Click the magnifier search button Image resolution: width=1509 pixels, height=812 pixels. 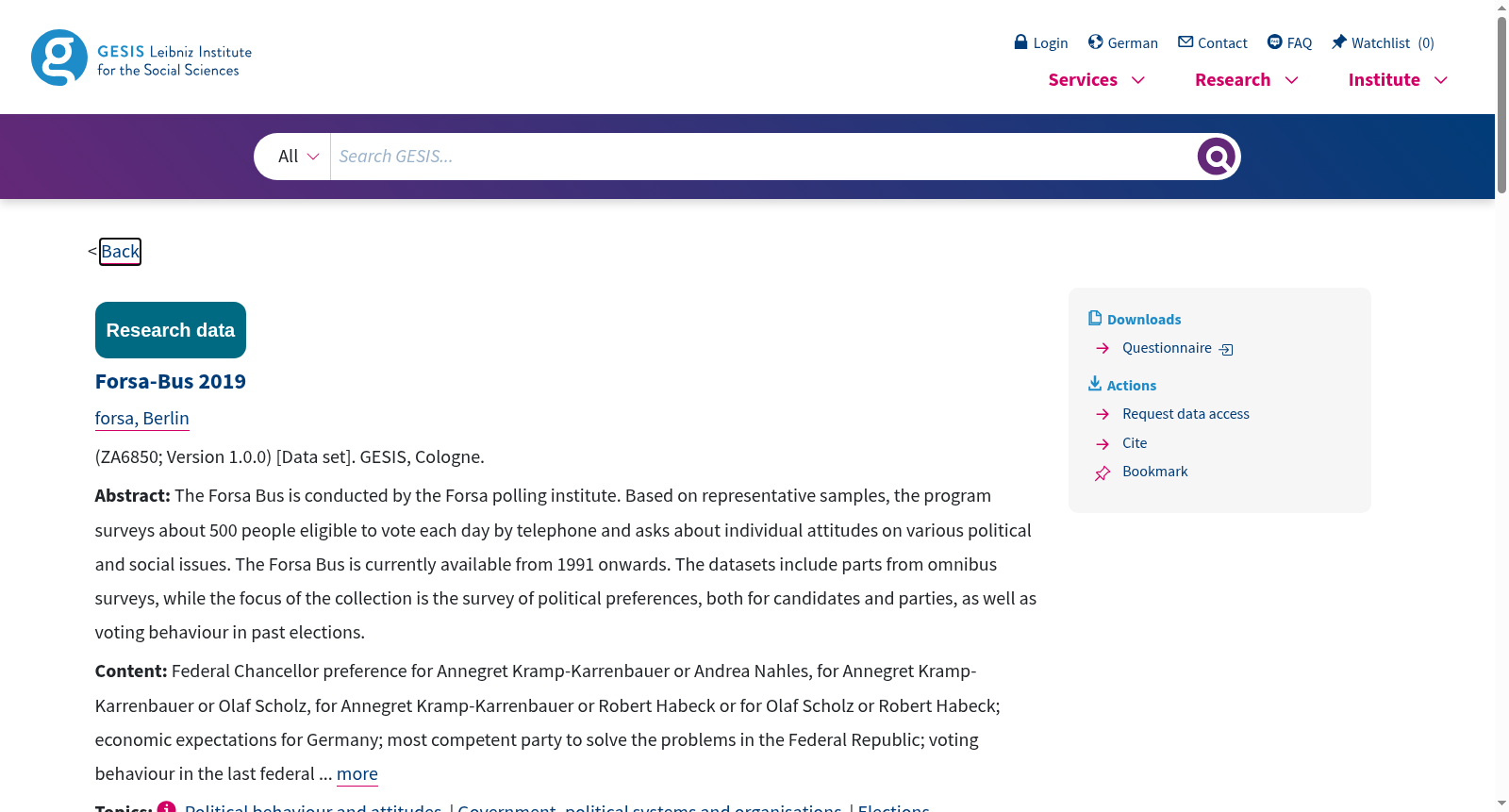tap(1217, 157)
